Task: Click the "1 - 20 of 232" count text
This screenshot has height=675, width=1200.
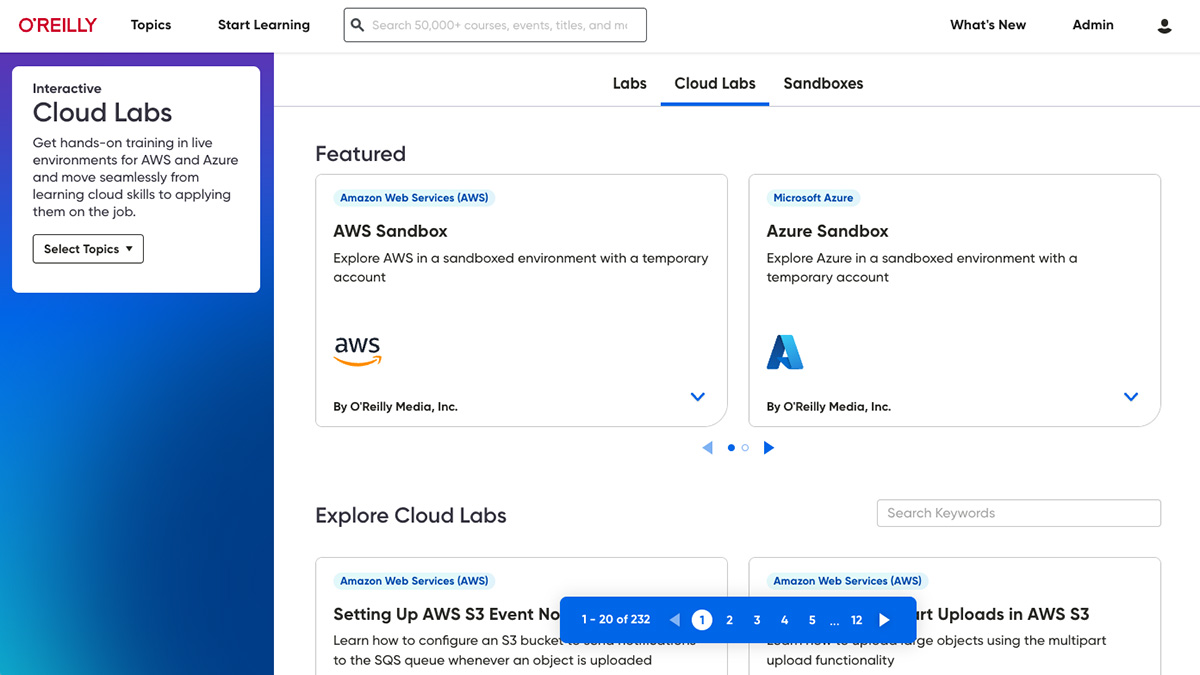Action: coord(616,620)
